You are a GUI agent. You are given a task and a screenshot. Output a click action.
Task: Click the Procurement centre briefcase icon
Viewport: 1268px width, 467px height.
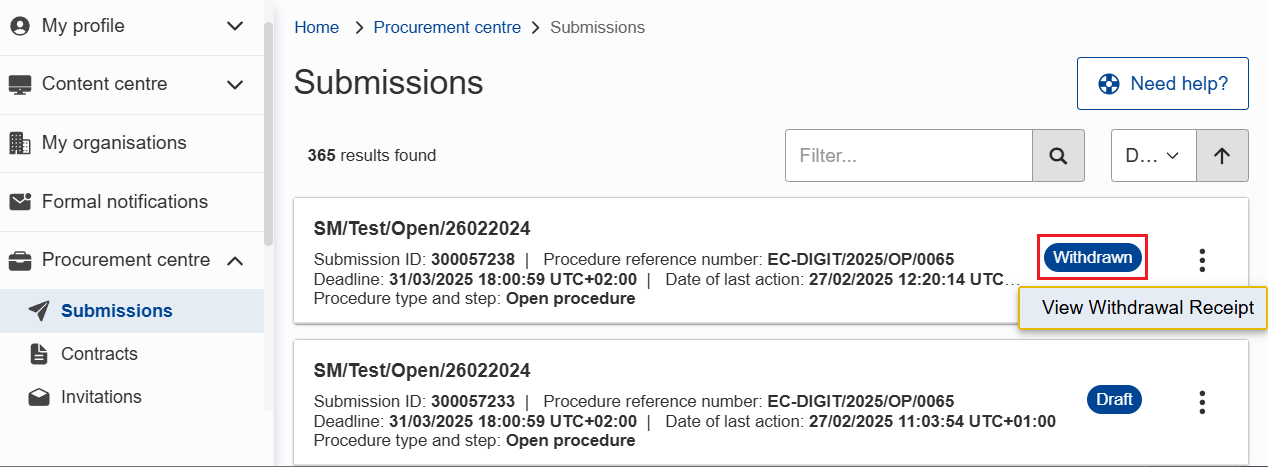click(x=20, y=261)
